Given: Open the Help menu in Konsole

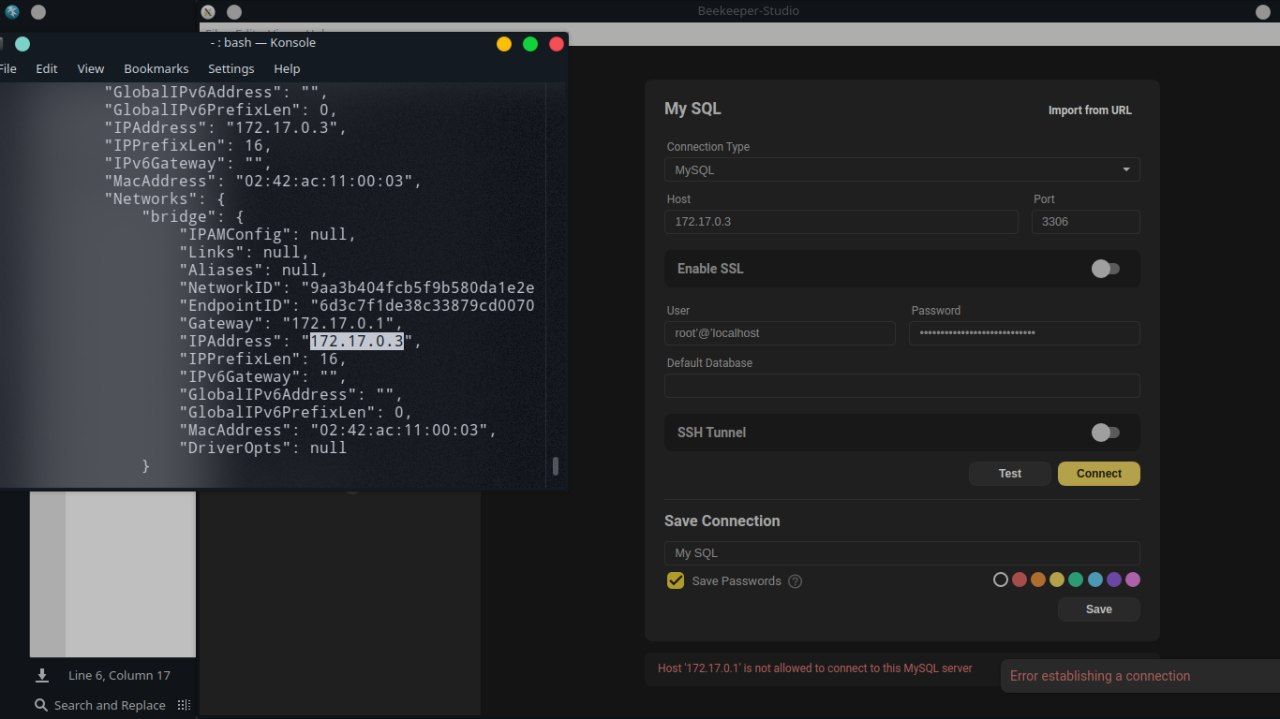Looking at the screenshot, I should 287,69.
